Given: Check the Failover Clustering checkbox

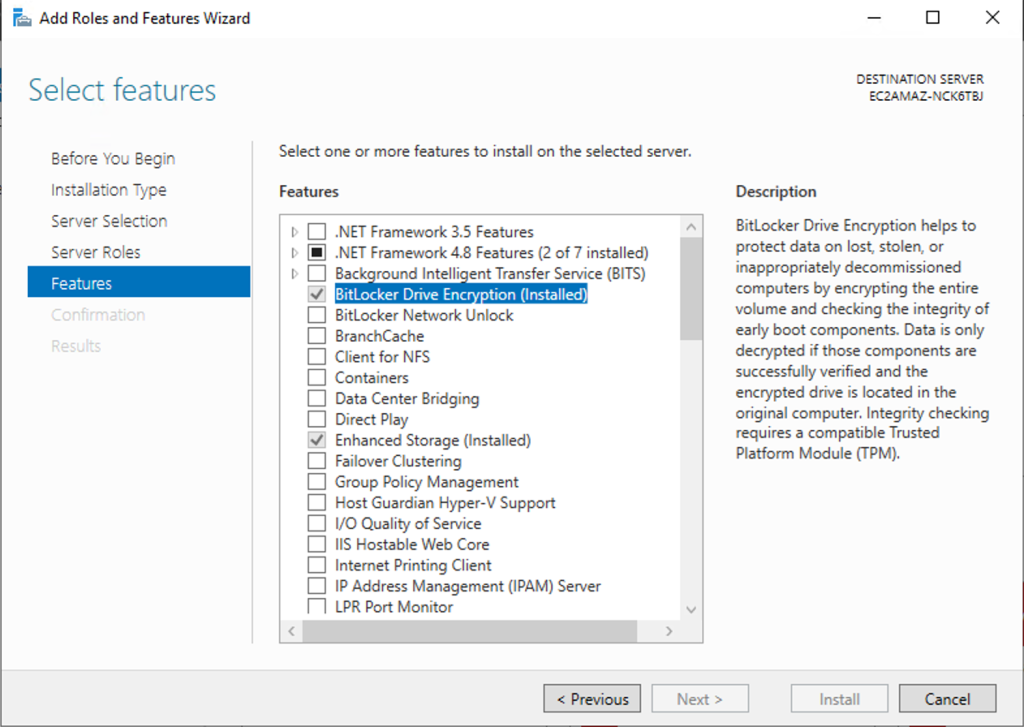Looking at the screenshot, I should [316, 461].
